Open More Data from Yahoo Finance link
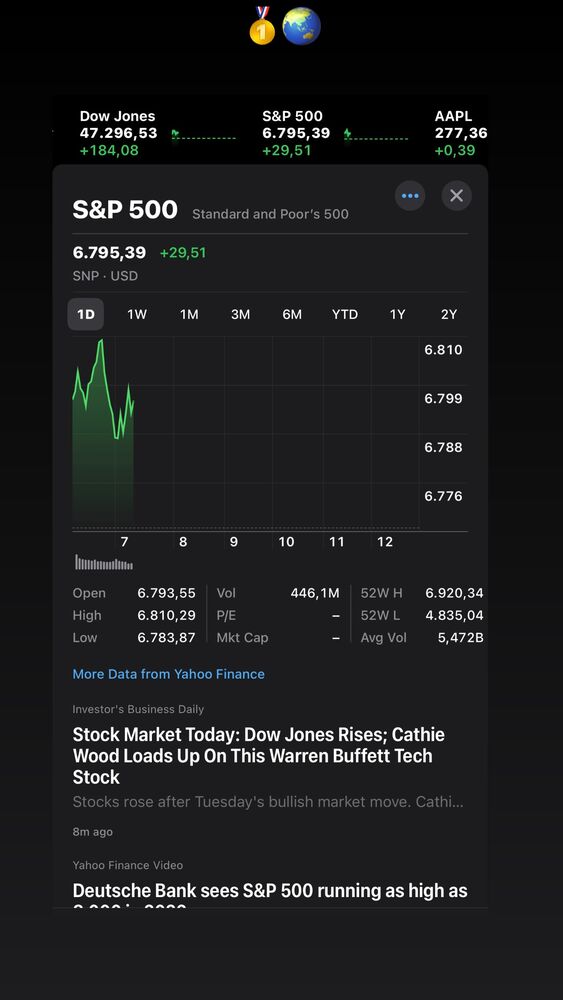The width and height of the screenshot is (563, 1000). [x=168, y=674]
